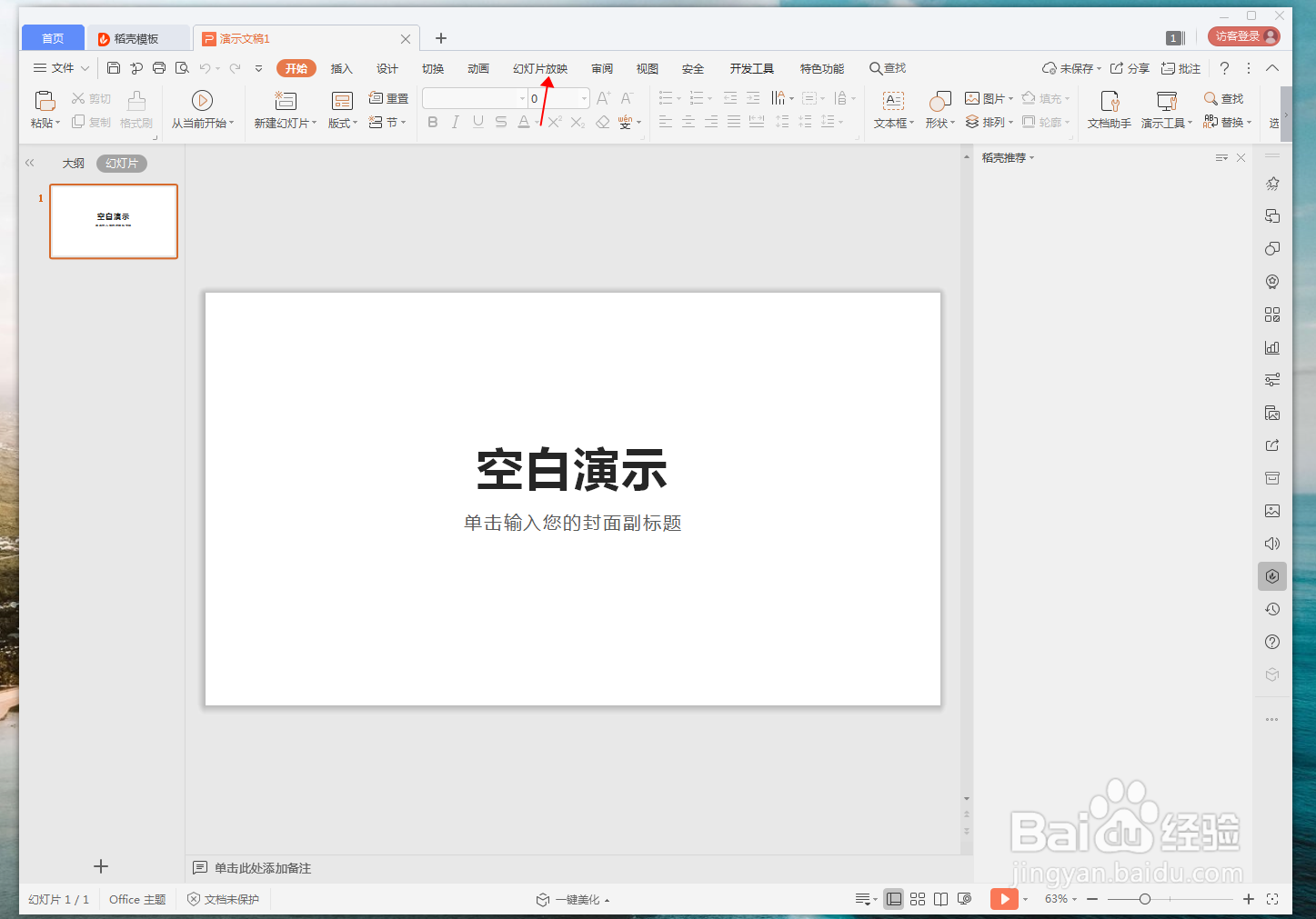Expand the 版式 (Layout) dropdown
The height and width of the screenshot is (919, 1316).
click(342, 122)
